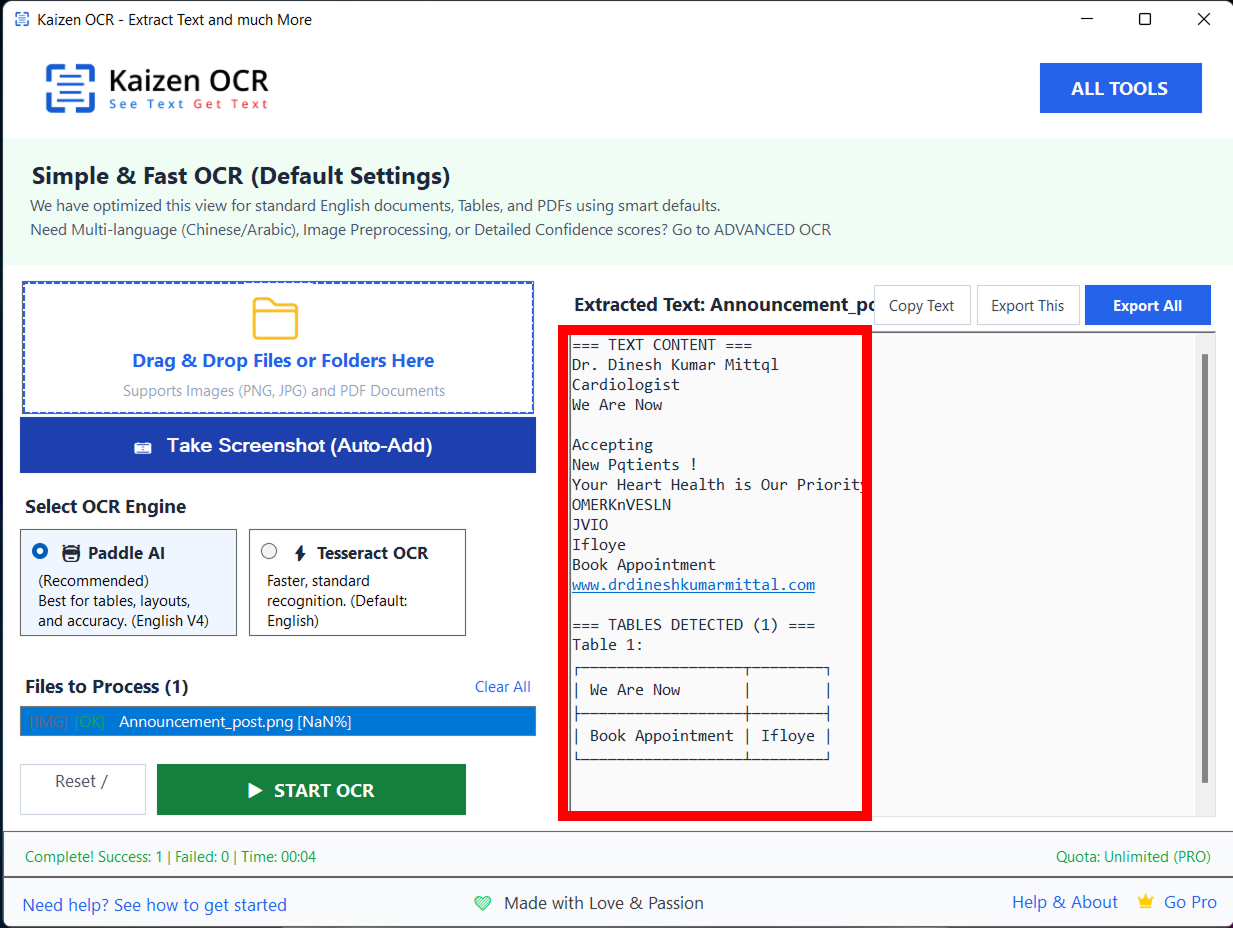This screenshot has height=928, width=1233.
Task: Click the Tesseract lightning bolt icon
Action: coord(299,553)
